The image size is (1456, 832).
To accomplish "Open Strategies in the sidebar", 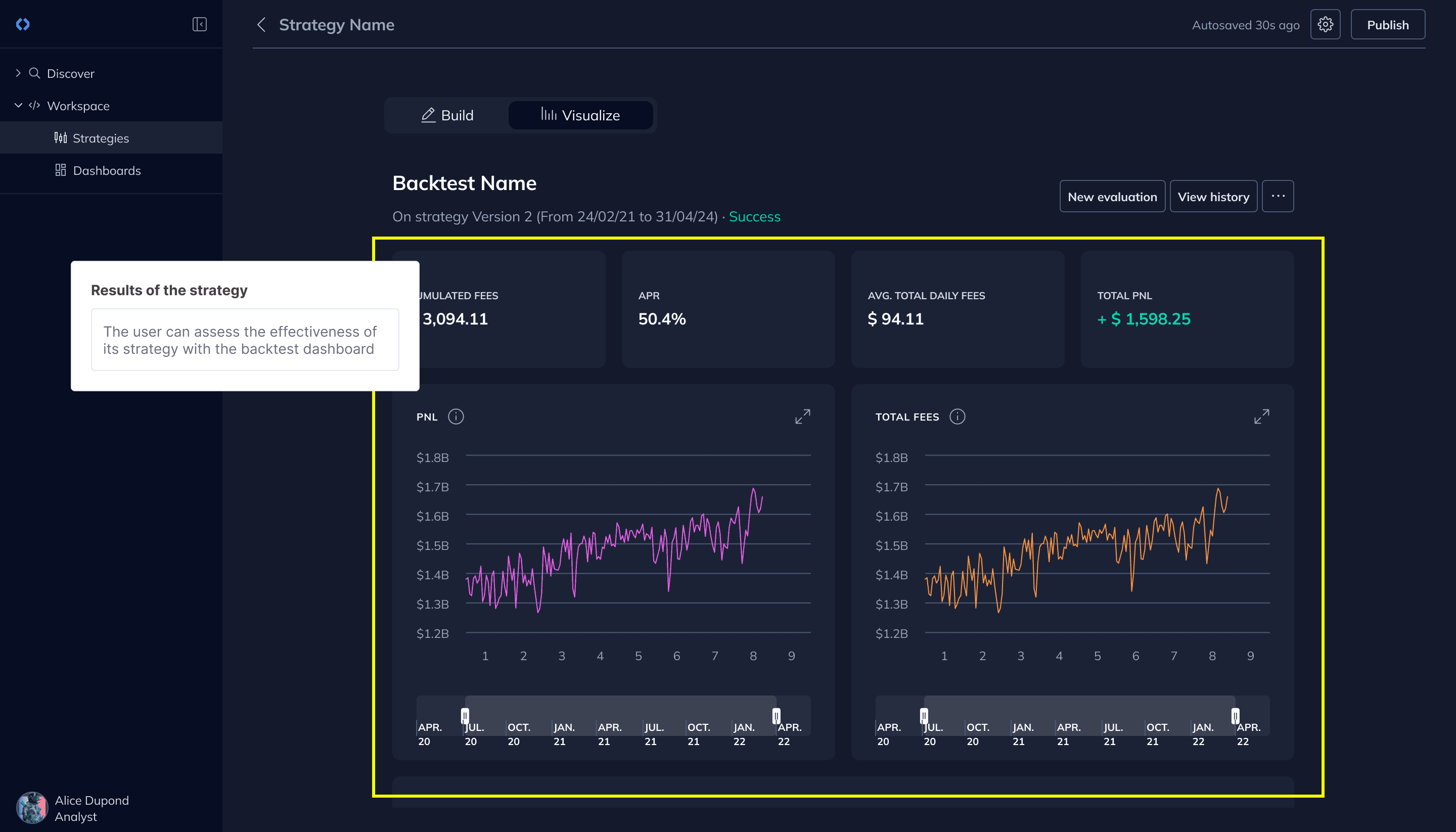I will [x=101, y=138].
